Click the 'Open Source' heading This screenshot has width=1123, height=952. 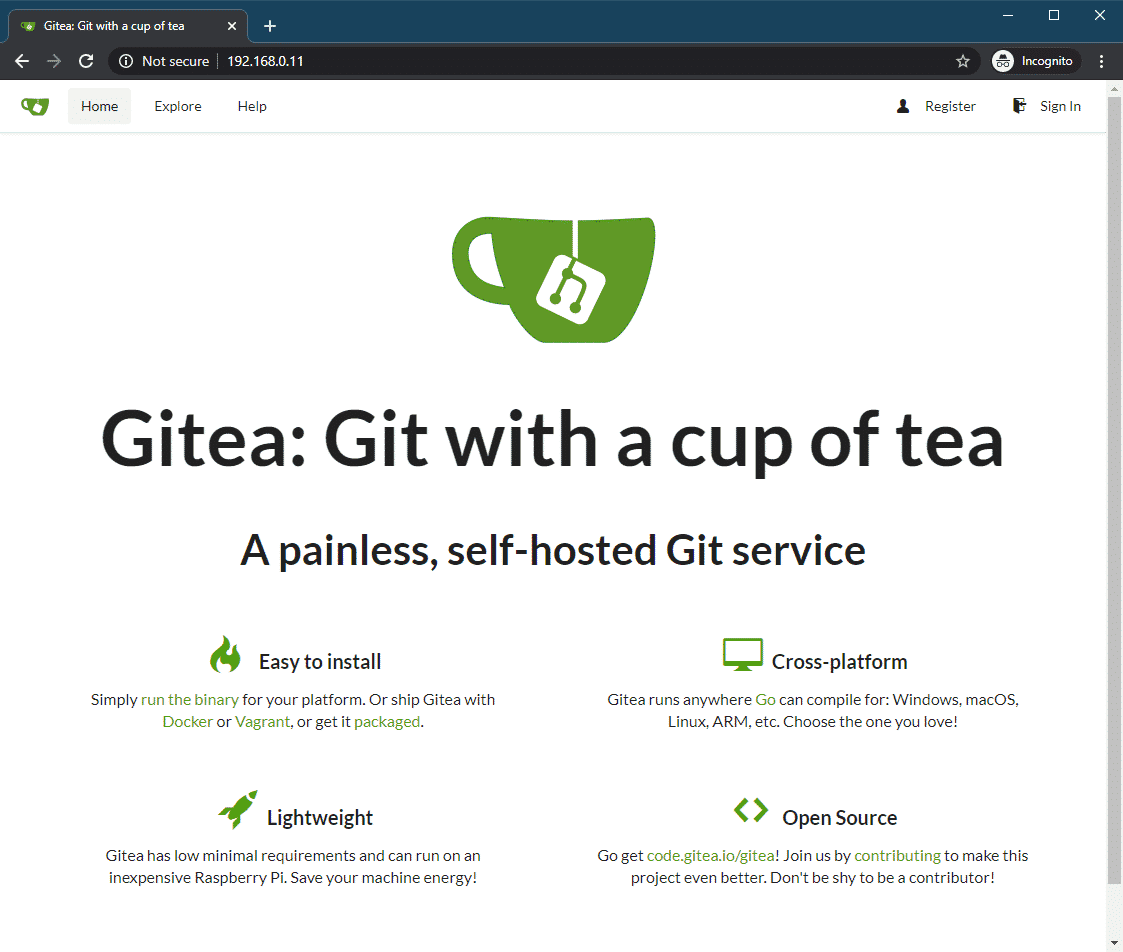(839, 818)
